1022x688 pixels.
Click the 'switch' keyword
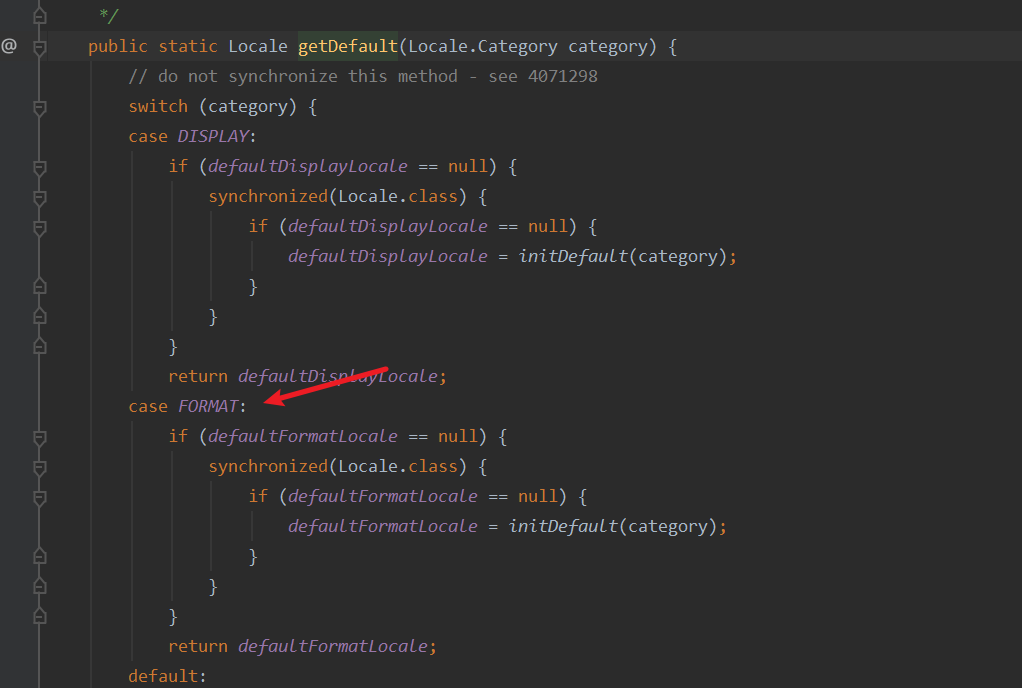coord(158,106)
